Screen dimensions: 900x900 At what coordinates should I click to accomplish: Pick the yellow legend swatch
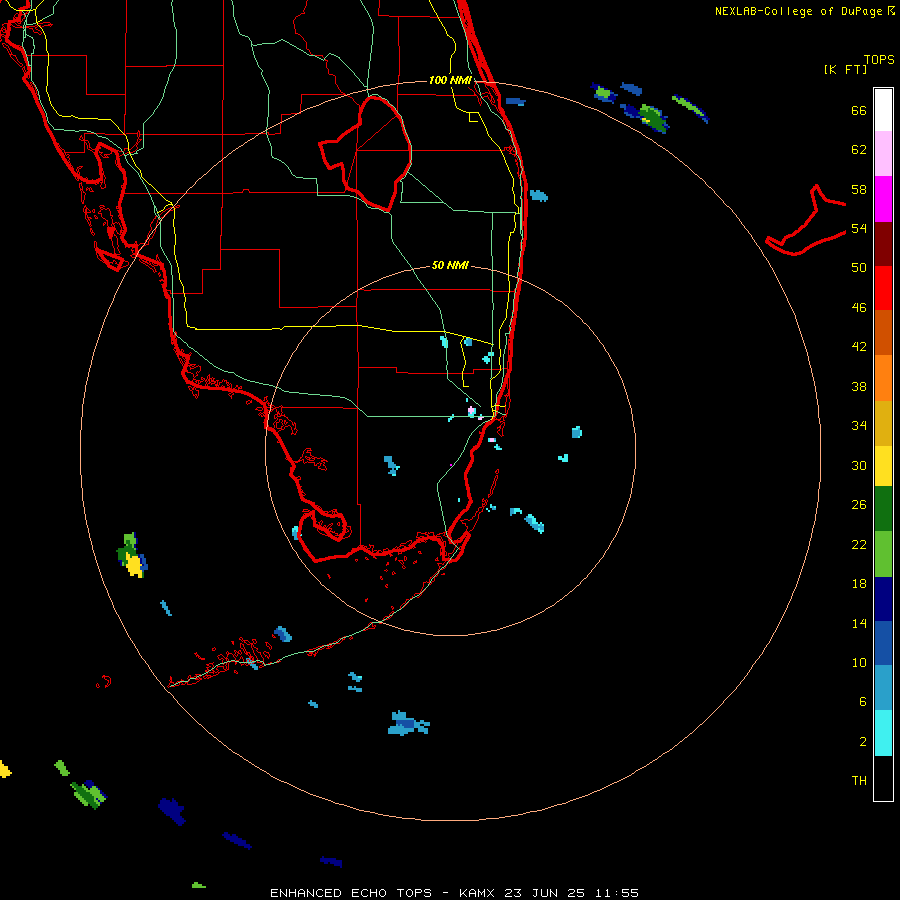click(883, 466)
